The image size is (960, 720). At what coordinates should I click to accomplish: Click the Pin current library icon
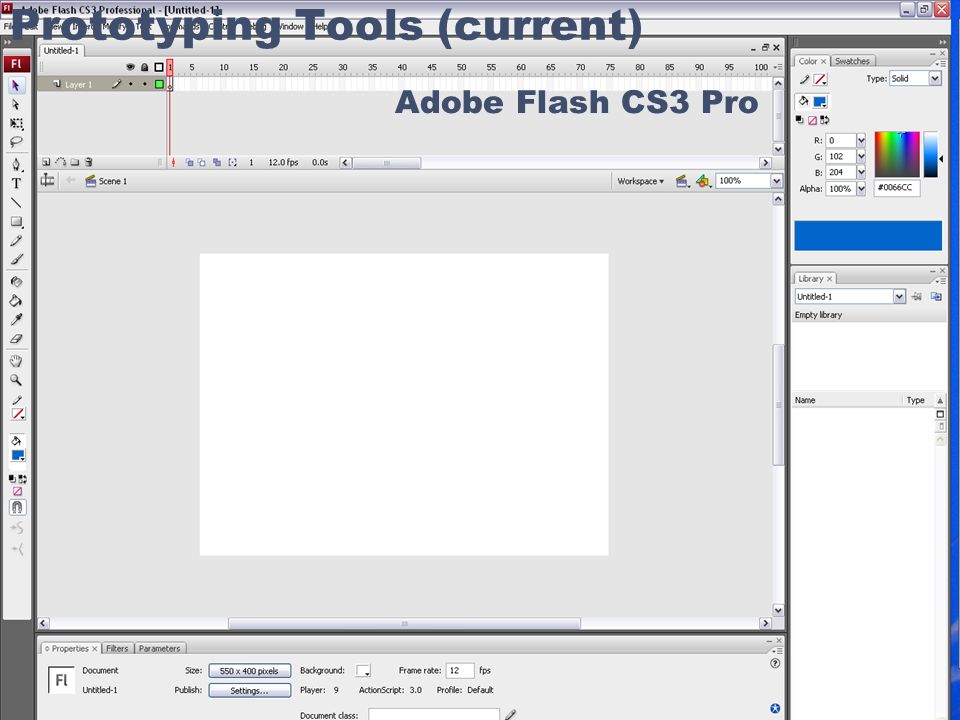point(917,296)
